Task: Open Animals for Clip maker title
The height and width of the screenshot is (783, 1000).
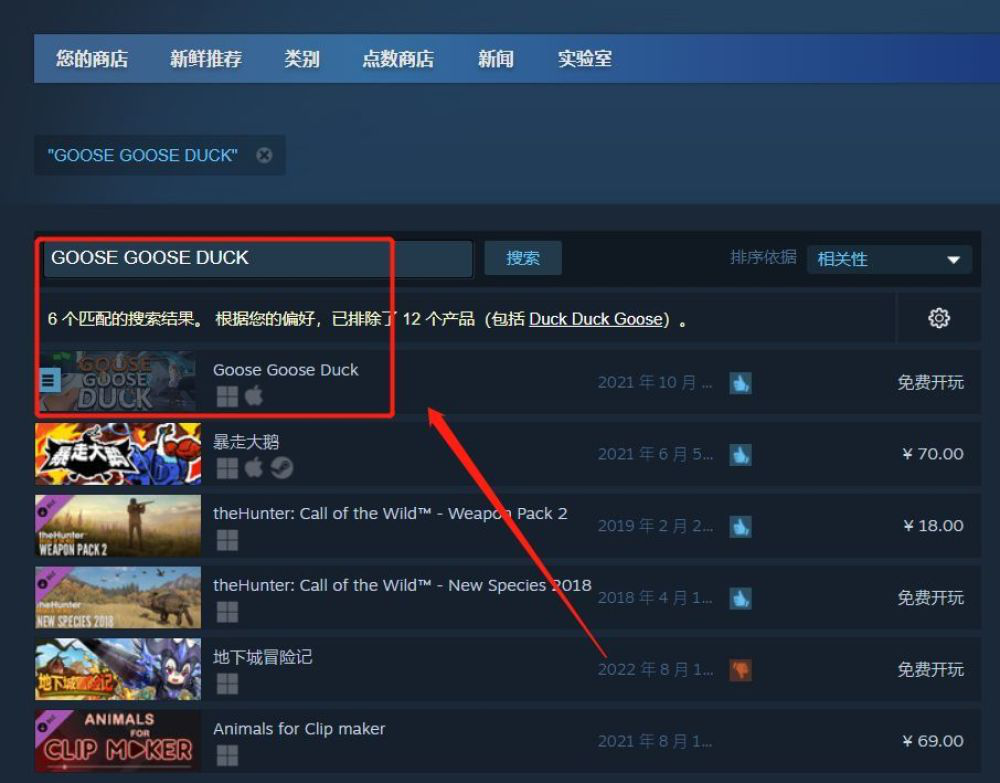Action: coord(299,729)
